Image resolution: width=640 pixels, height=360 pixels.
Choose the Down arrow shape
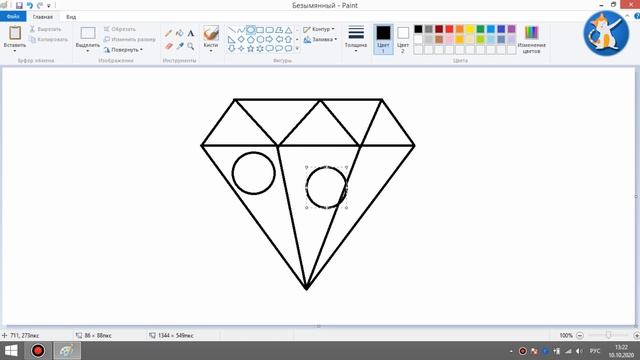coord(231,49)
